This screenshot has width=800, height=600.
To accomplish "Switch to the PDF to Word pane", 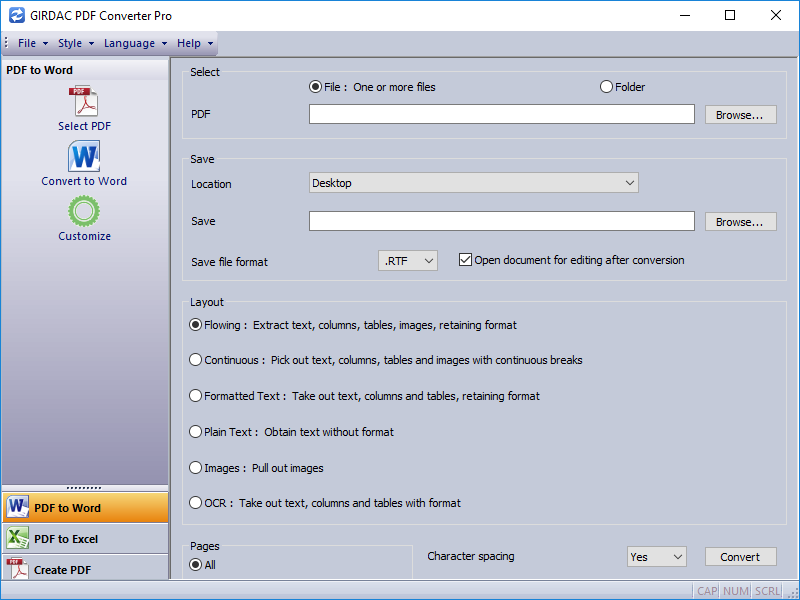I will coord(85,508).
